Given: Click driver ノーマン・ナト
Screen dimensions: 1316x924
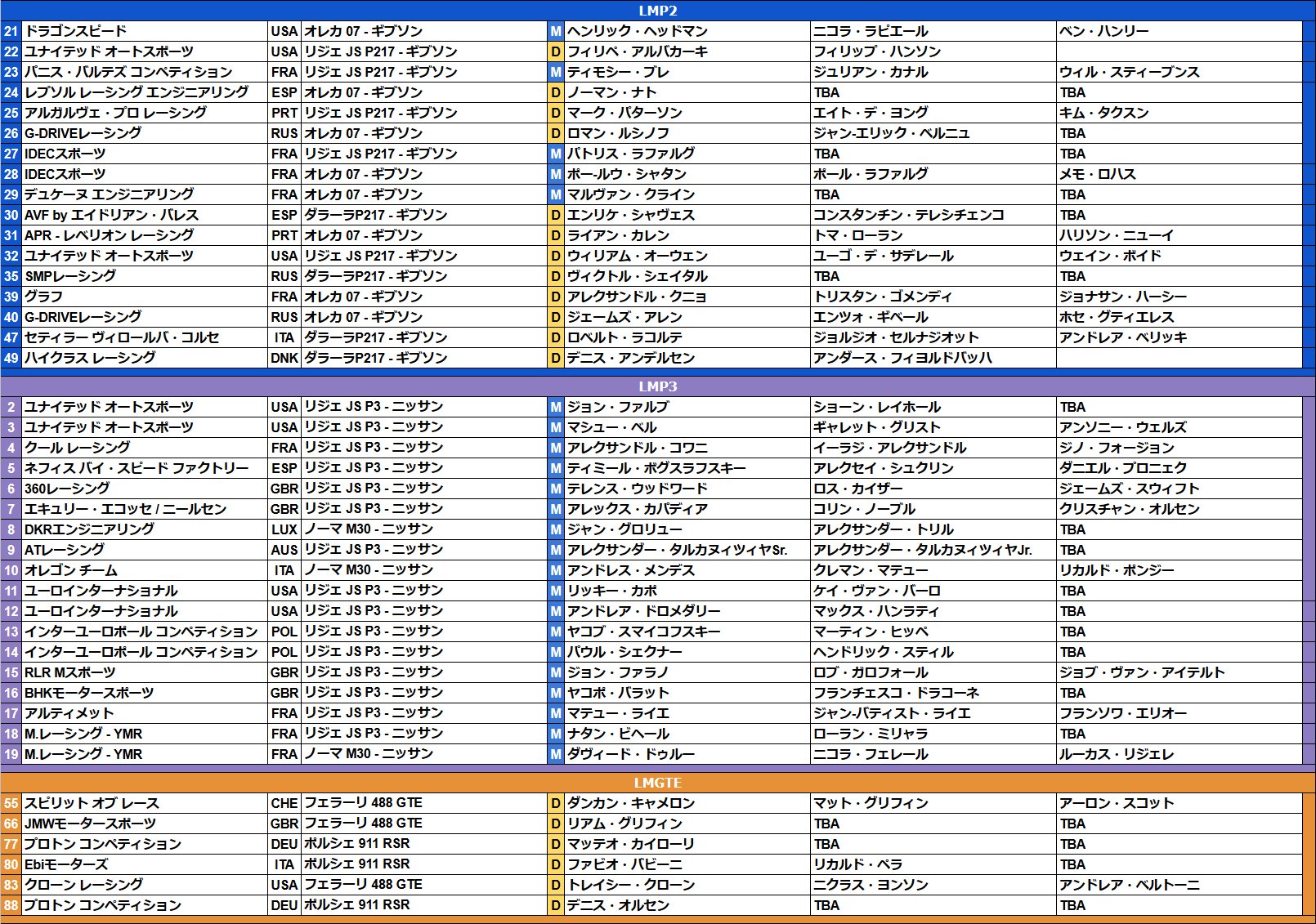Looking at the screenshot, I should [x=612, y=92].
